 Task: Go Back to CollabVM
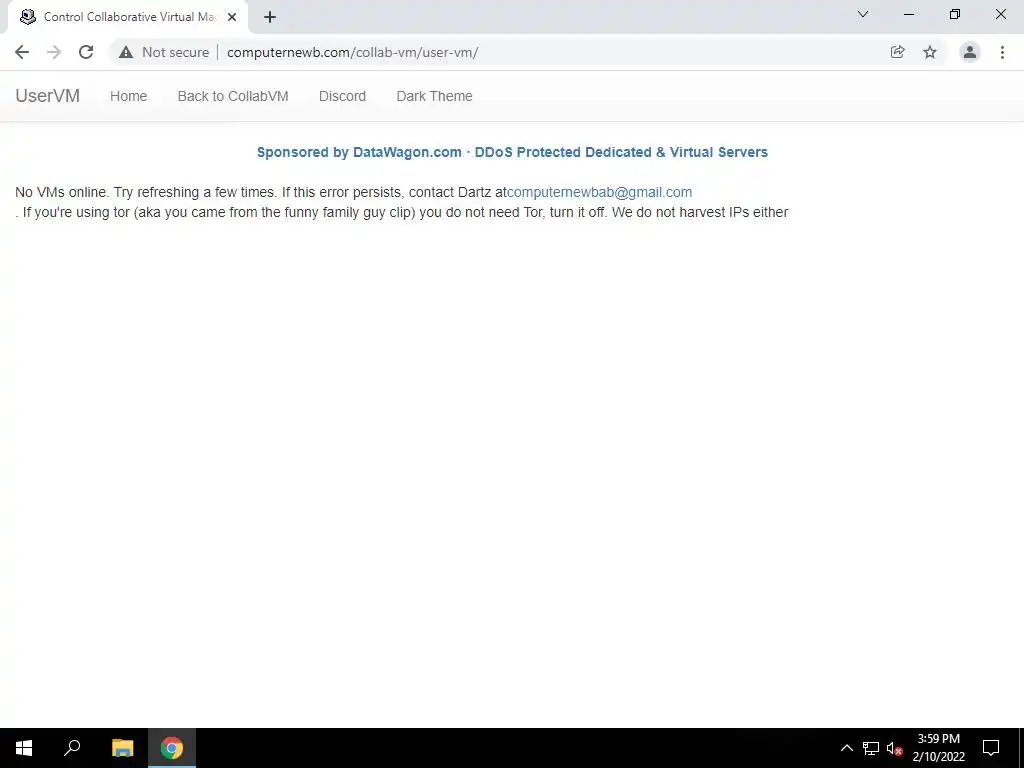click(x=233, y=96)
